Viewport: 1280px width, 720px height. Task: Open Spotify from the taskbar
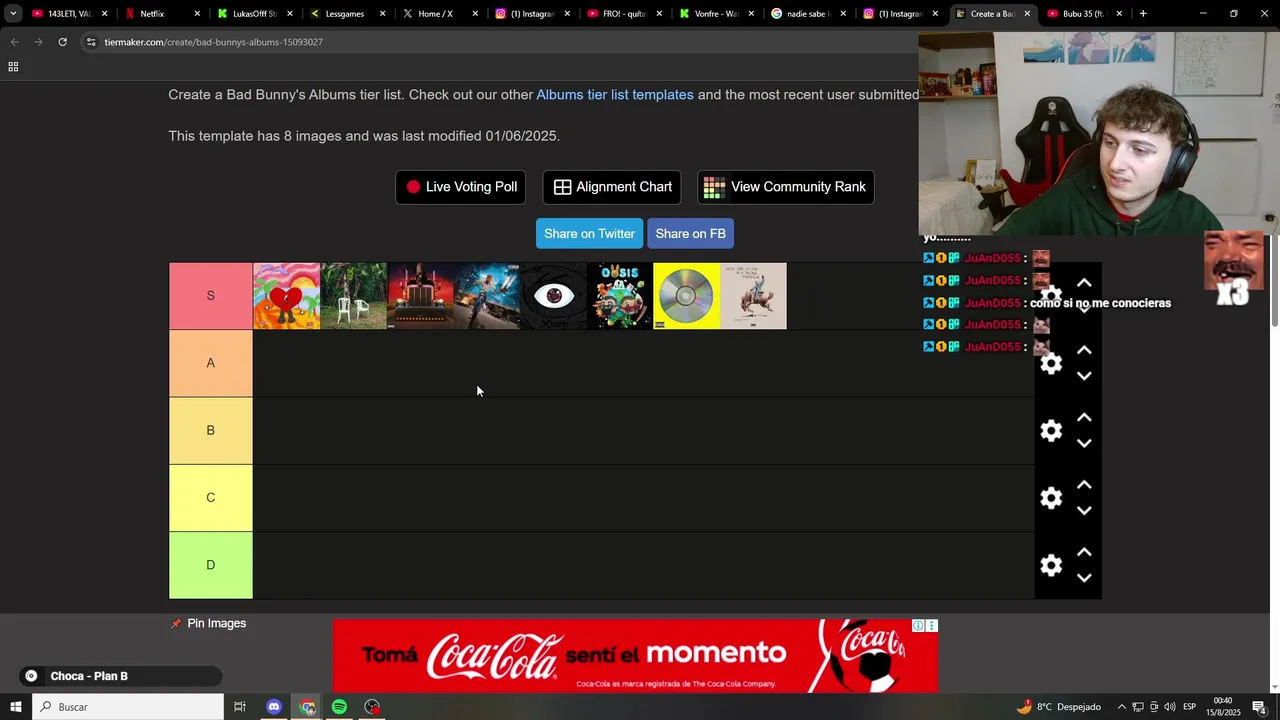(339, 707)
